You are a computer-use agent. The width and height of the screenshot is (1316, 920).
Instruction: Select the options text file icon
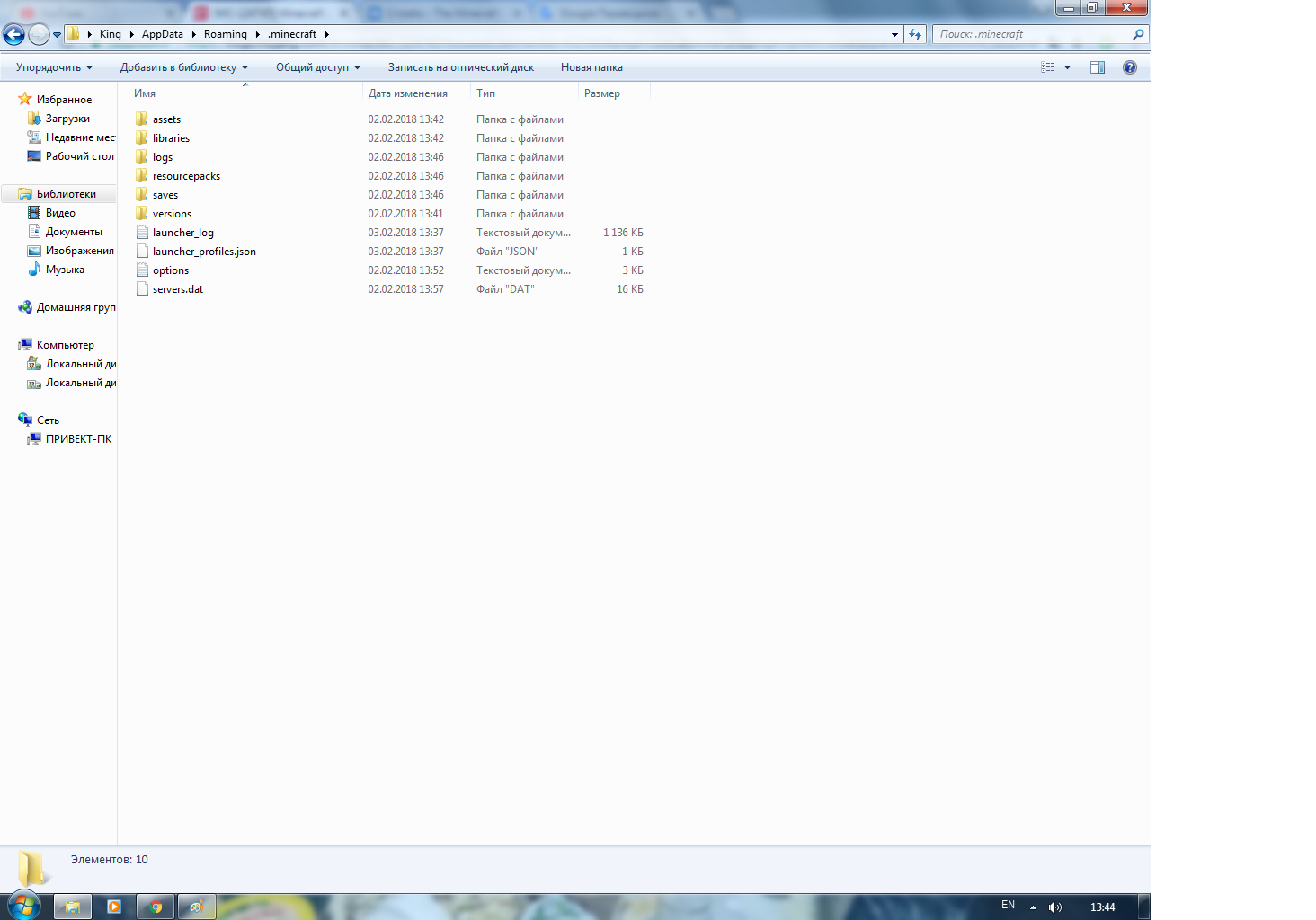[x=142, y=270]
